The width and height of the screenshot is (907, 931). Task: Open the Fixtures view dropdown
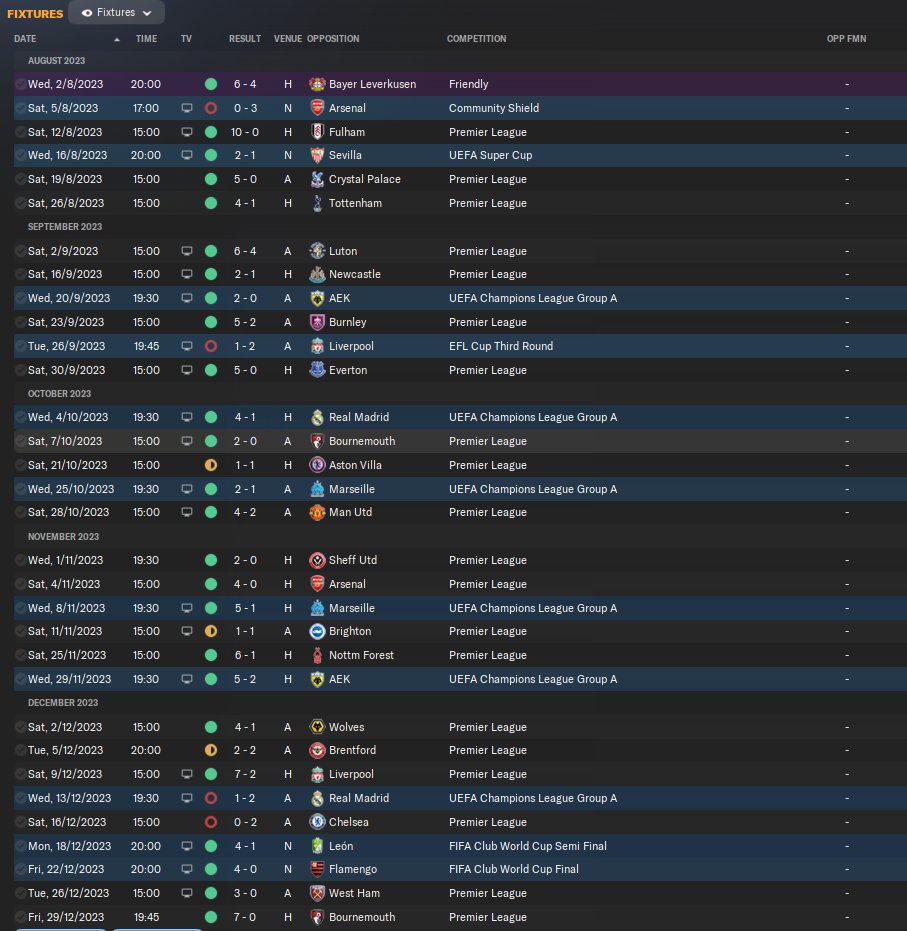116,12
